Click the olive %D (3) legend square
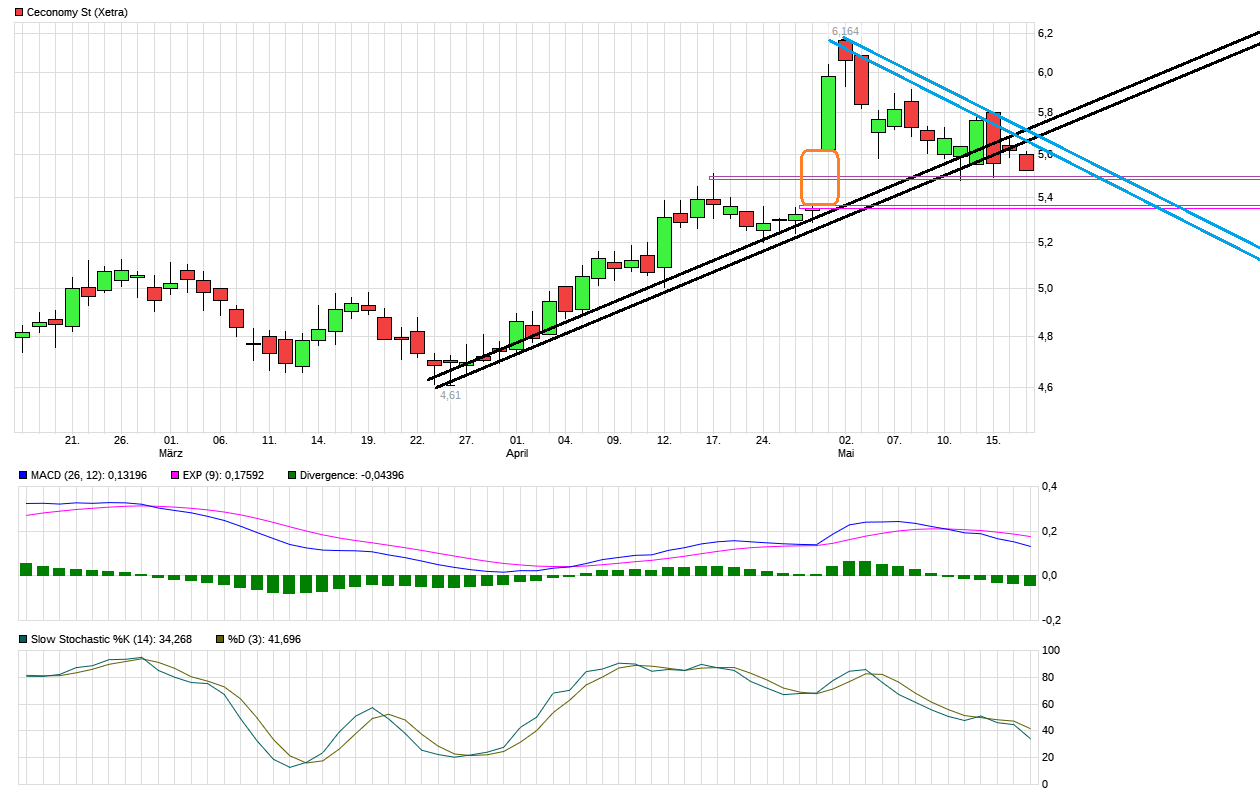Viewport: 1260px width, 804px height. pos(220,639)
